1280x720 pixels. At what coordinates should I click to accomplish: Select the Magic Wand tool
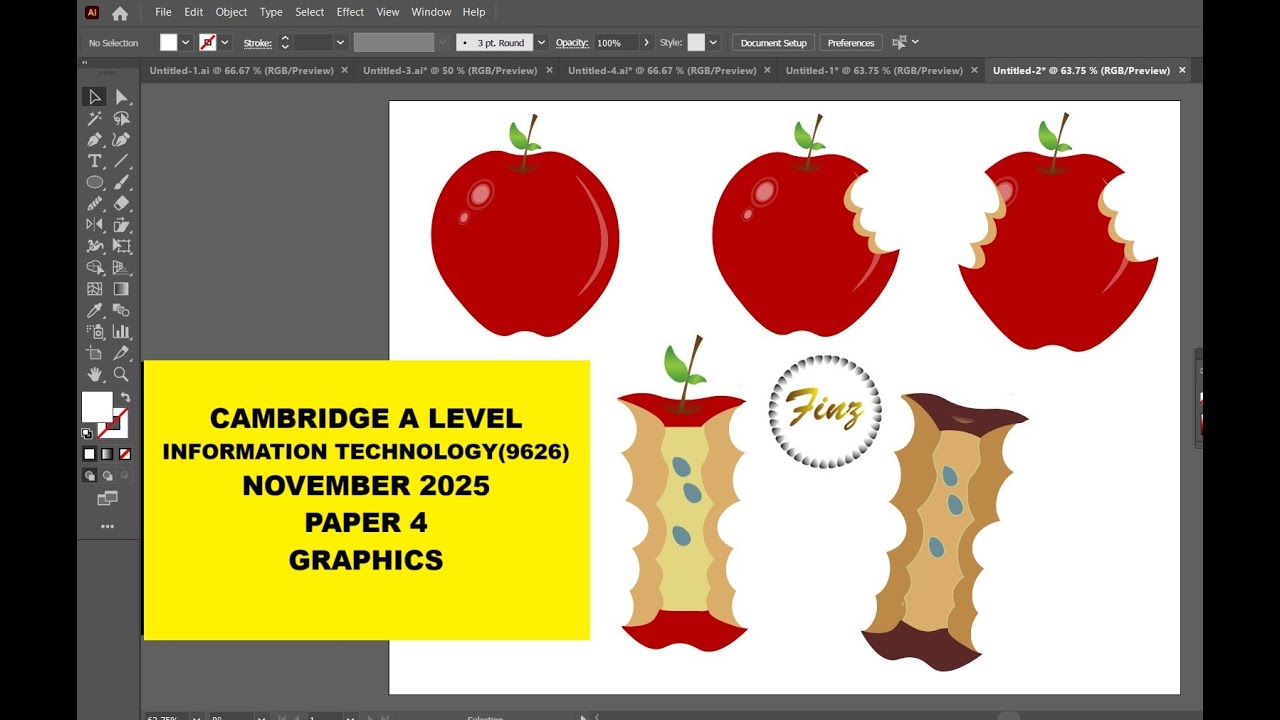pos(94,118)
